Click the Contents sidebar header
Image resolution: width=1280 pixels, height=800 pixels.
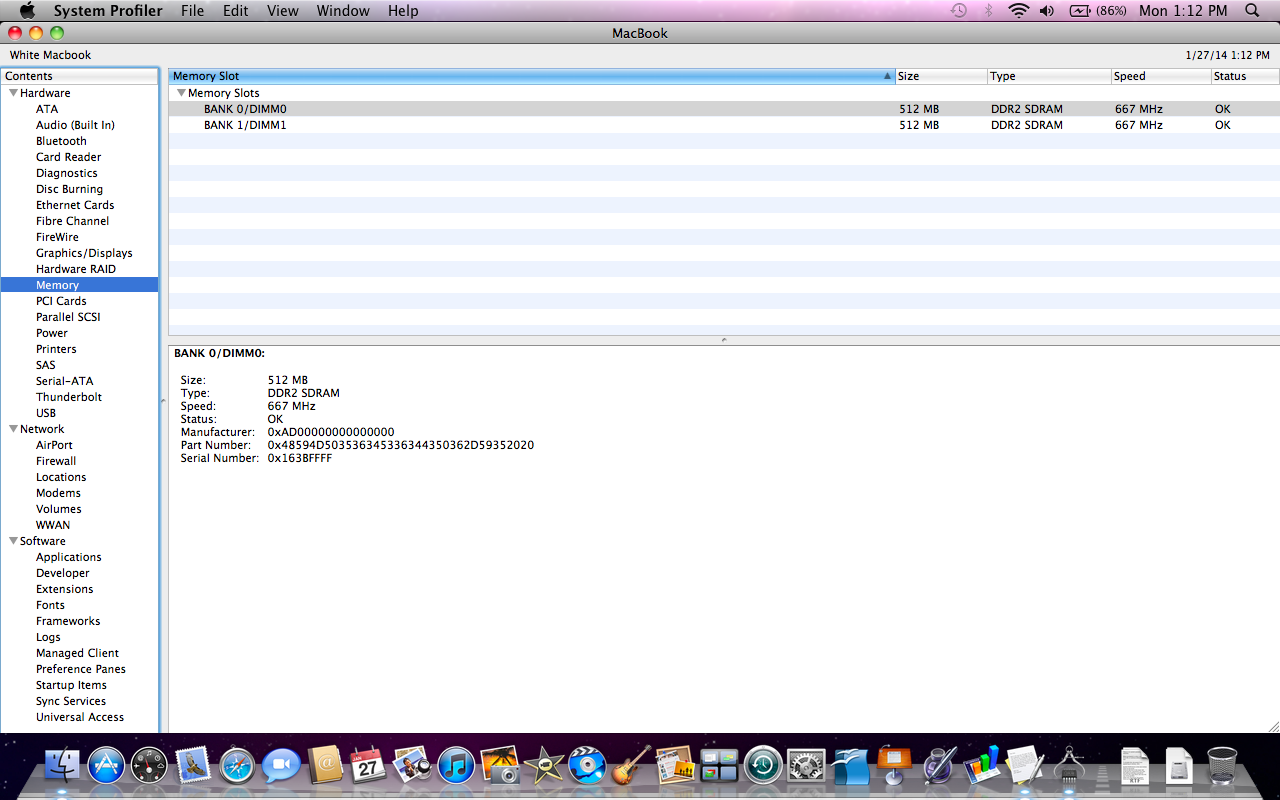pos(80,76)
